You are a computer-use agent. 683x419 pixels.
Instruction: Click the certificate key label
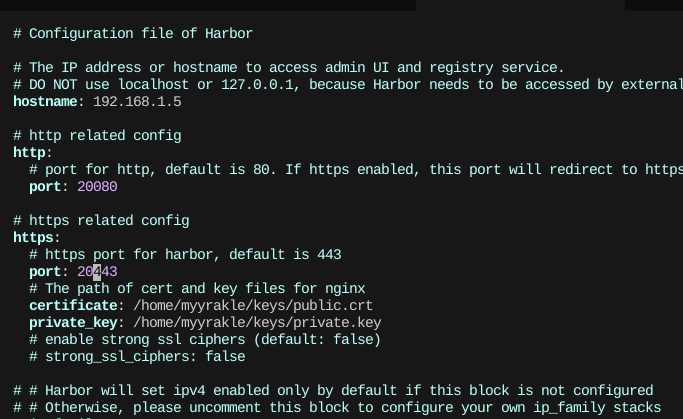pyautogui.click(x=72, y=306)
